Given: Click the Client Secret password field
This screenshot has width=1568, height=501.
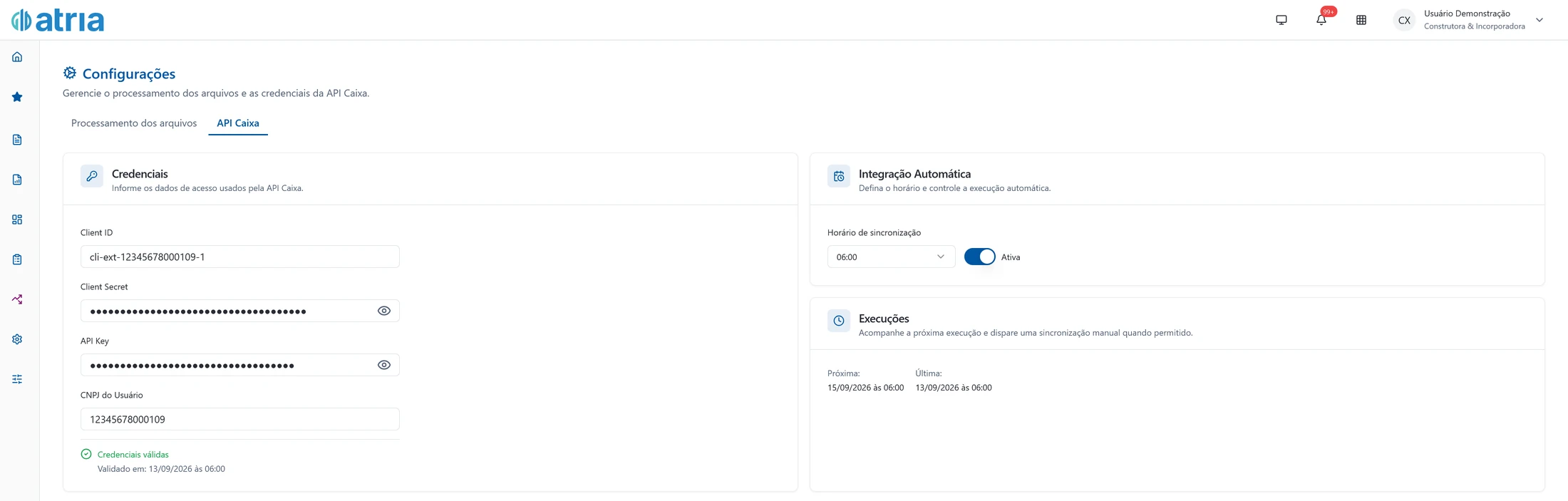Looking at the screenshot, I should coord(240,311).
